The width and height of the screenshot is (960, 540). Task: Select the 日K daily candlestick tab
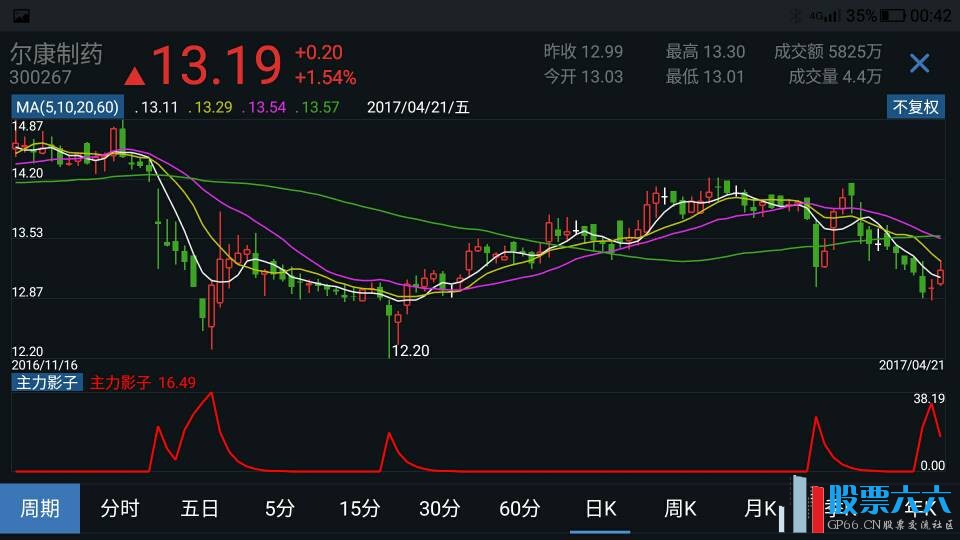tap(600, 509)
